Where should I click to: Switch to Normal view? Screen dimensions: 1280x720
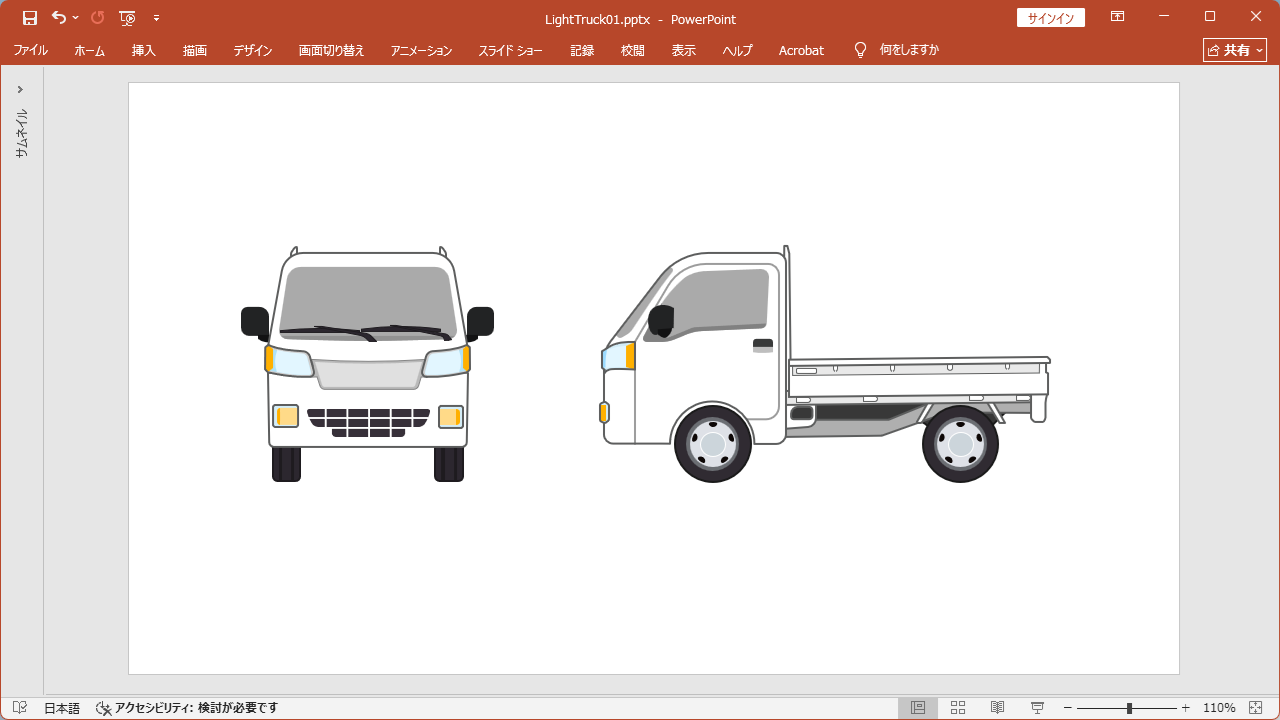click(917, 708)
